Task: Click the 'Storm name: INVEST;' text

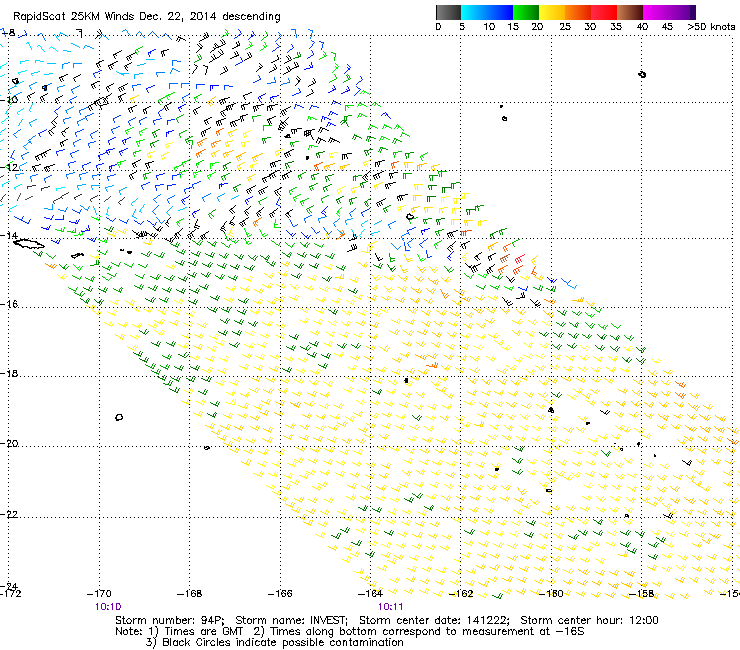Action: [x=291, y=620]
